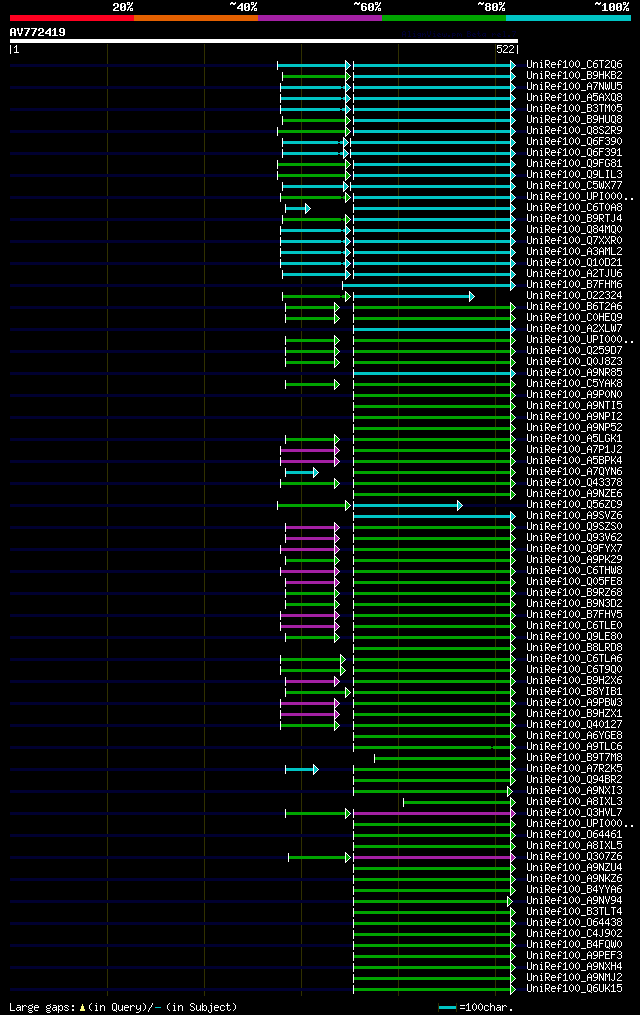Viewport: 640px width, 1015px height.
Task: Open hit UniRef100_A5AXQ8
Action: tap(574, 98)
